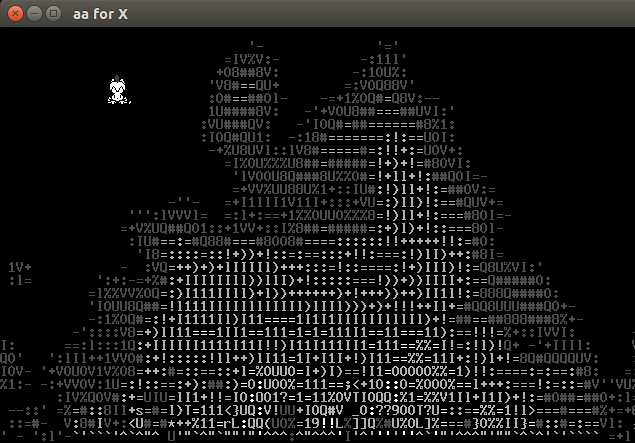The height and width of the screenshot is (443, 635).
Task: Select the "Q0'" fragment at left edge
Action: [11, 358]
